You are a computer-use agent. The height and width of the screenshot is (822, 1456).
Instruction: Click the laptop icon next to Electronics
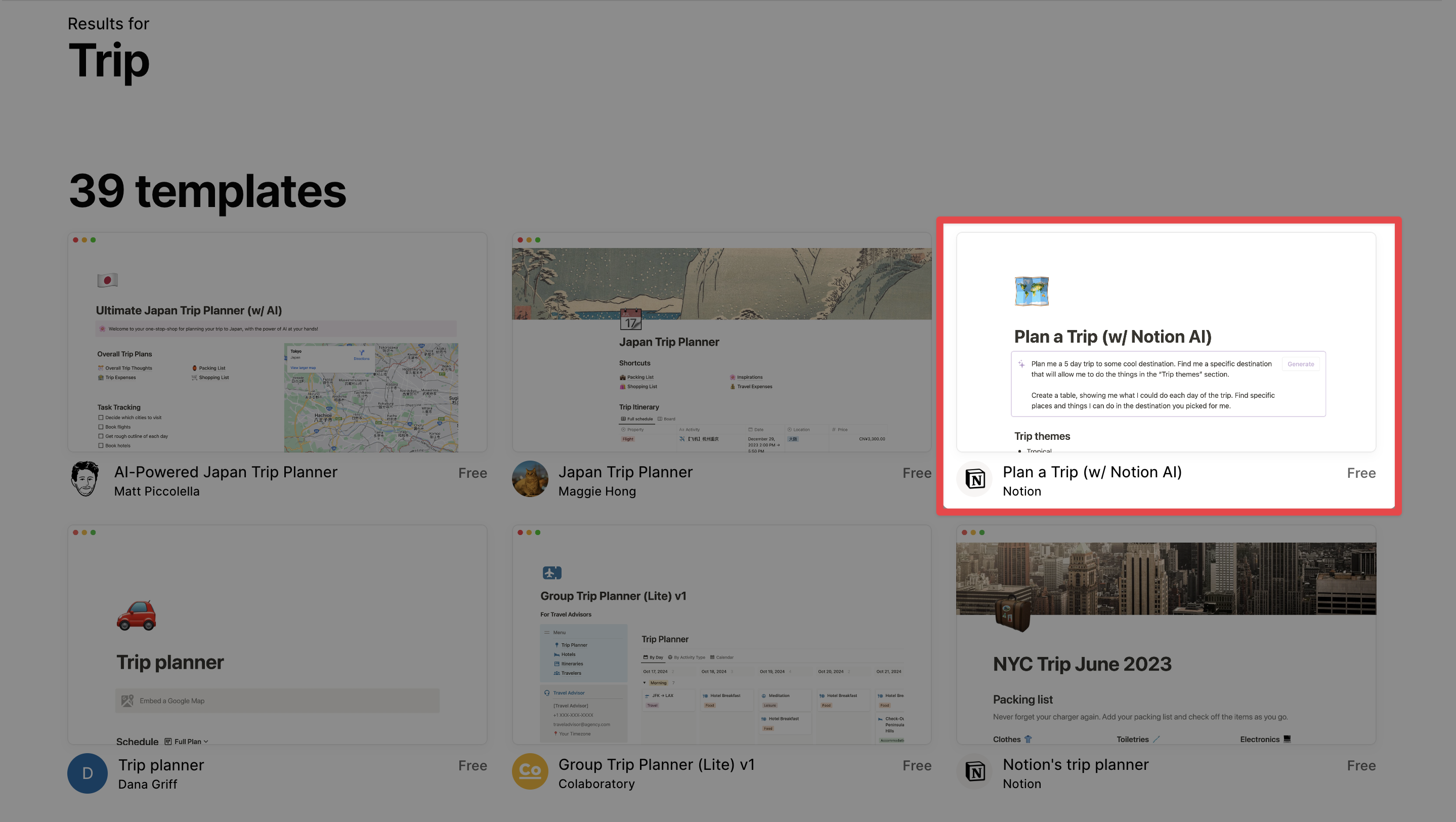pyautogui.click(x=1287, y=739)
